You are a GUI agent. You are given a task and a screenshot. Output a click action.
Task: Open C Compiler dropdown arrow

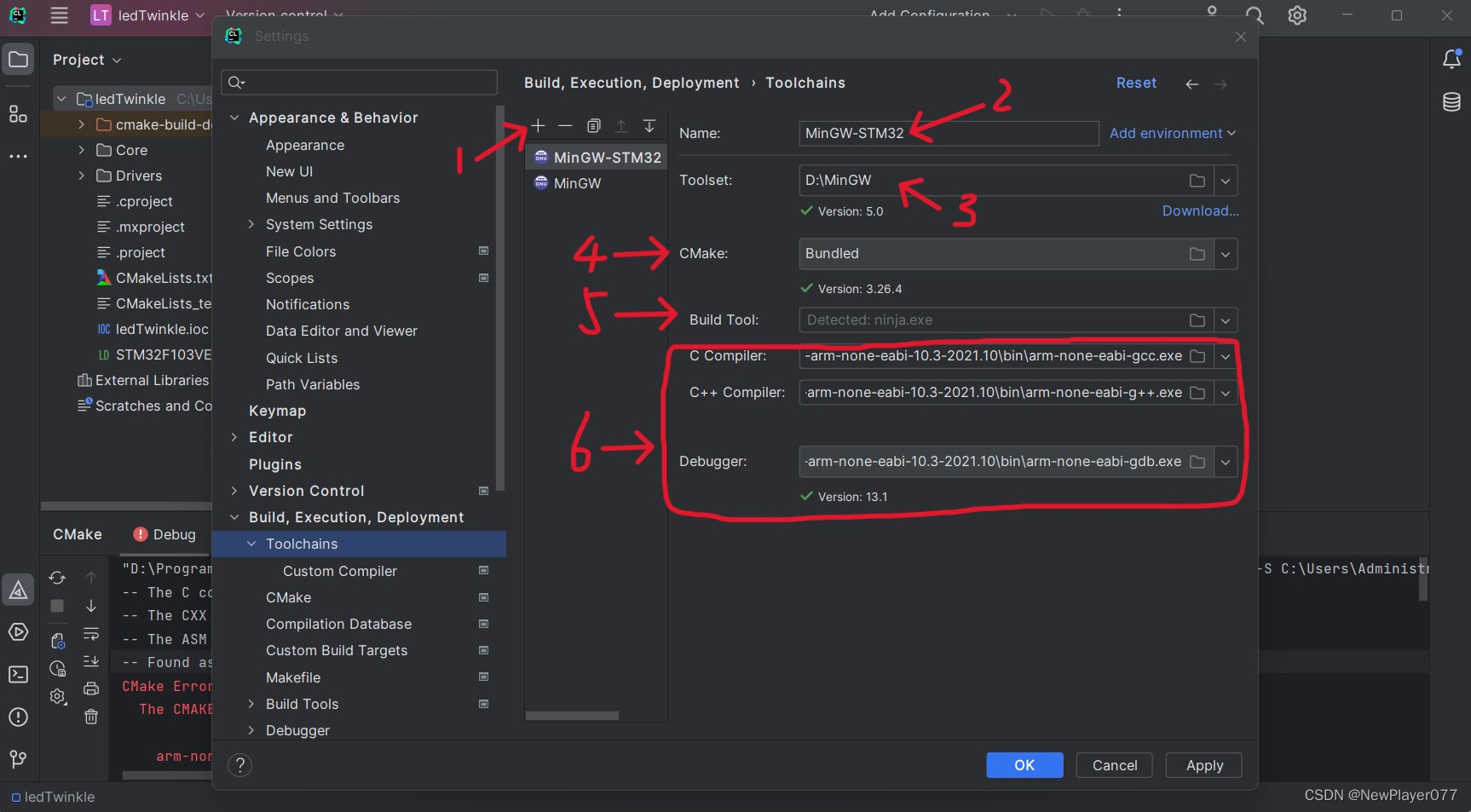pyautogui.click(x=1226, y=356)
